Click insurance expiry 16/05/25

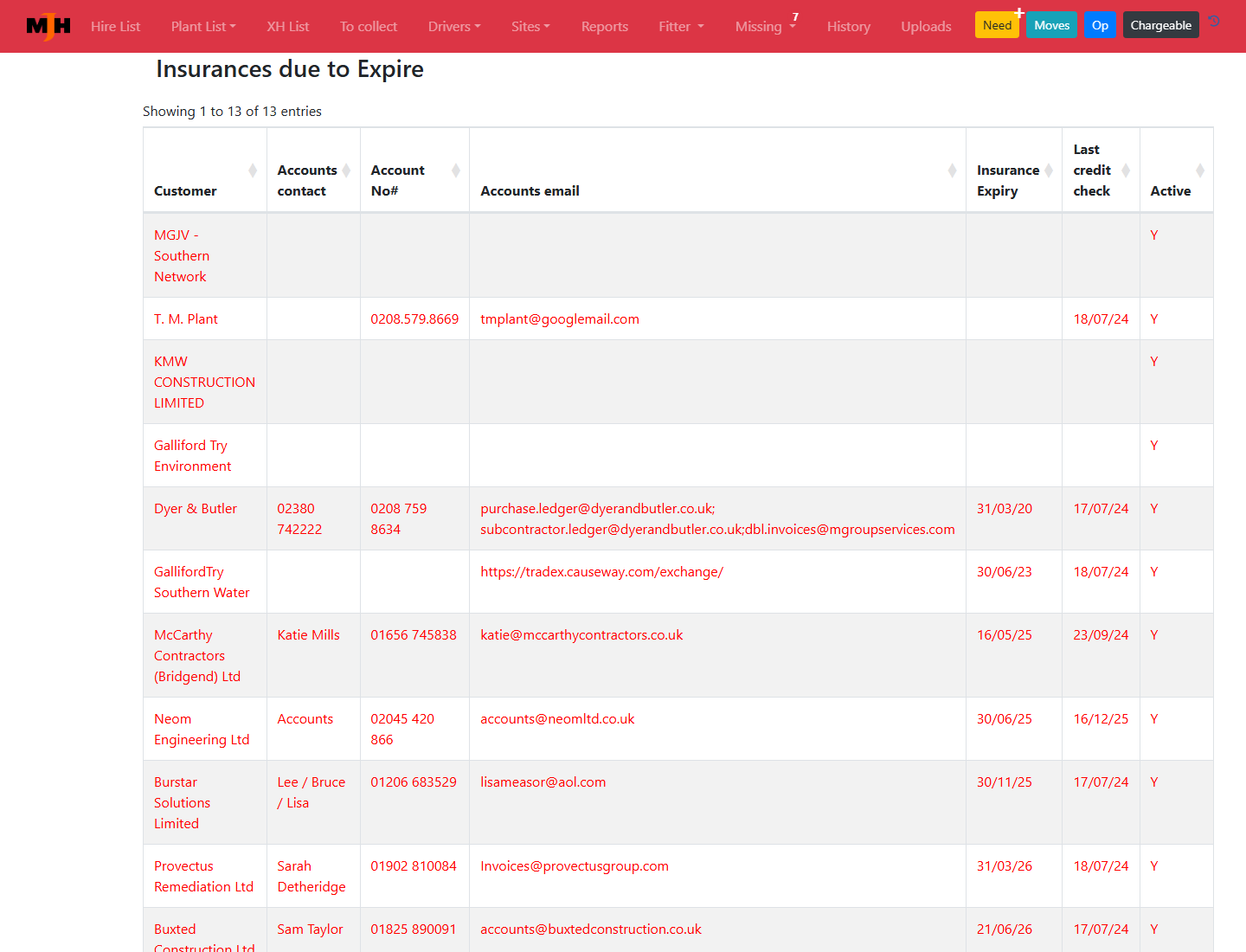pos(1005,635)
